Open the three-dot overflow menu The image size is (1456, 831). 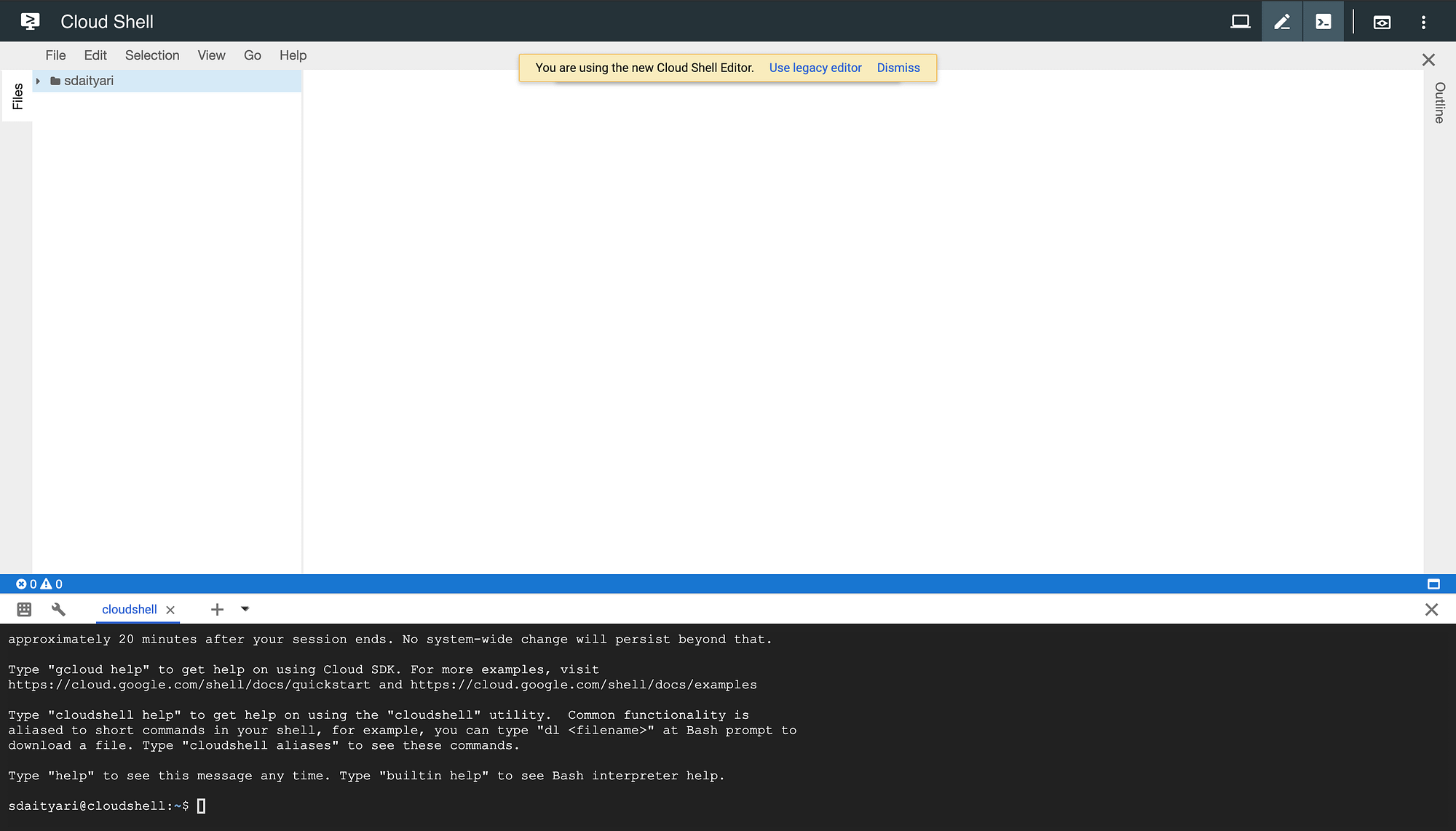(x=1424, y=21)
